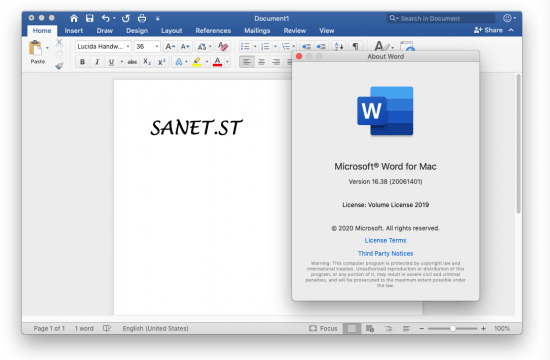The width and height of the screenshot is (550, 360).
Task: Open underline style dropdown arrow
Action: pos(122,62)
